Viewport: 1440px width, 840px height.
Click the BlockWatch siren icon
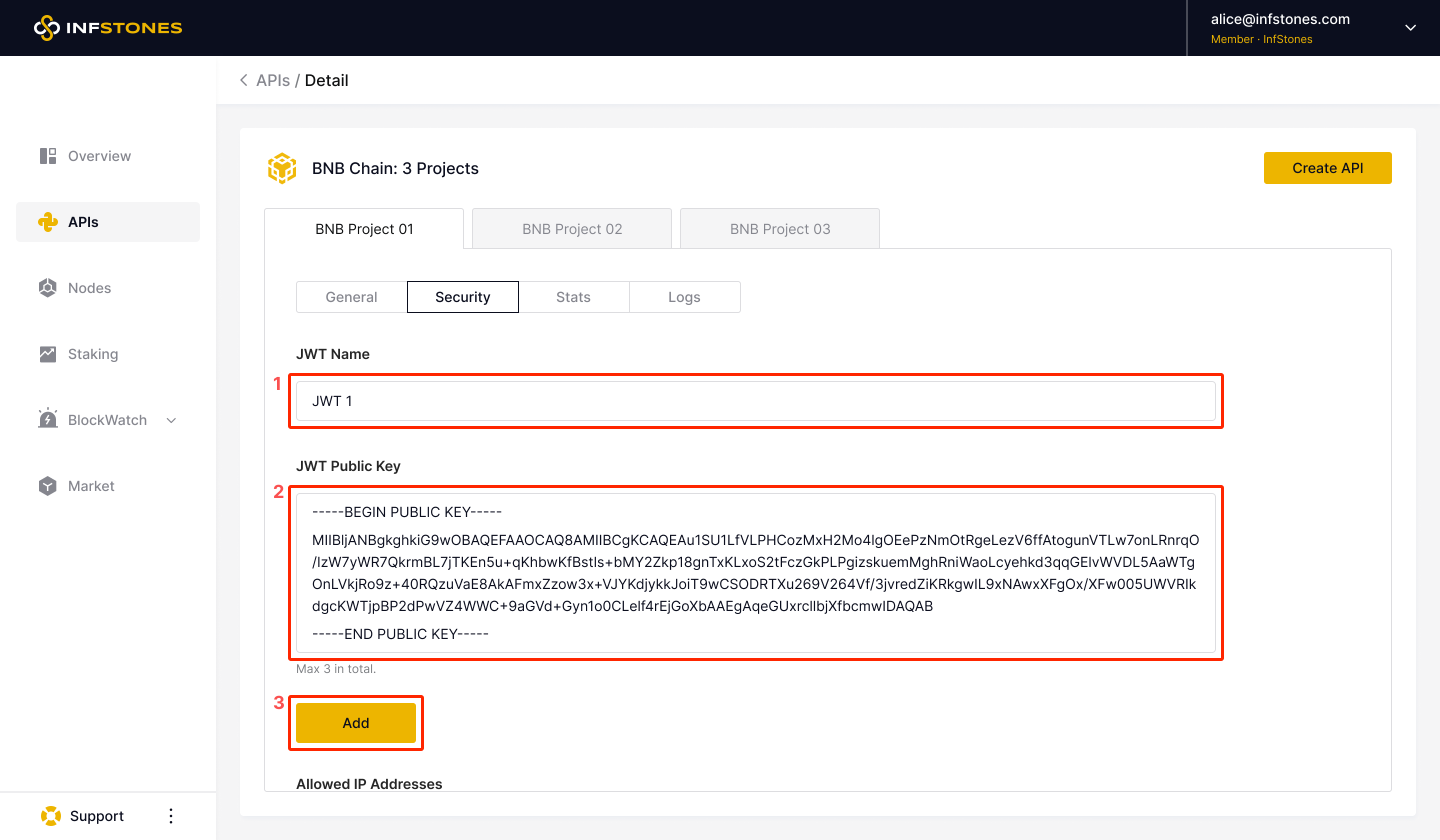click(48, 419)
